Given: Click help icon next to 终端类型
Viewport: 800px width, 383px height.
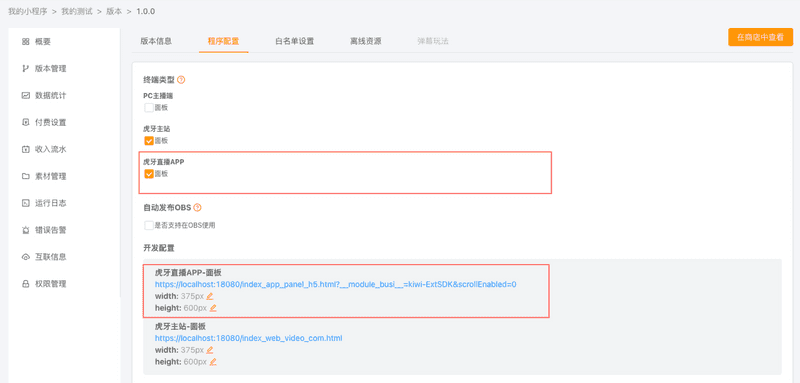Looking at the screenshot, I should pyautogui.click(x=181, y=80).
